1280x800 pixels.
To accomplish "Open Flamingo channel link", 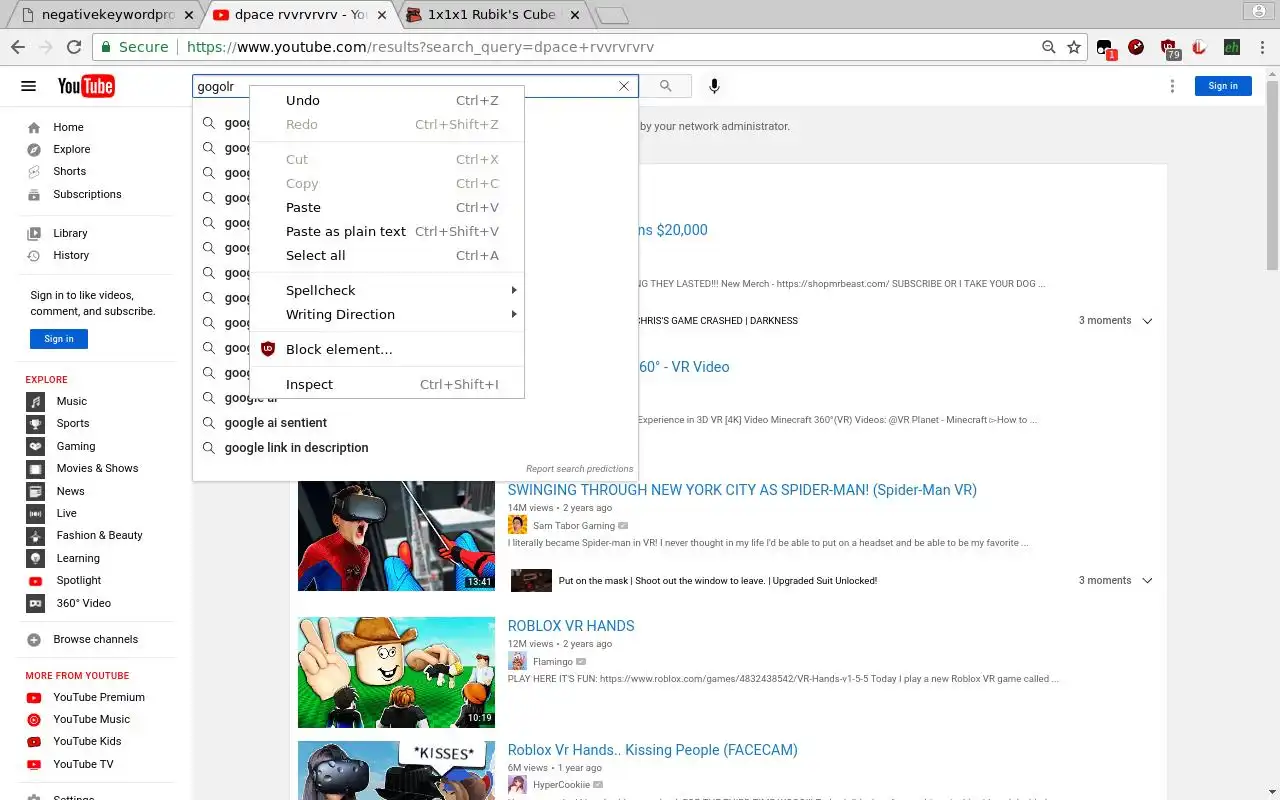I will click(553, 661).
